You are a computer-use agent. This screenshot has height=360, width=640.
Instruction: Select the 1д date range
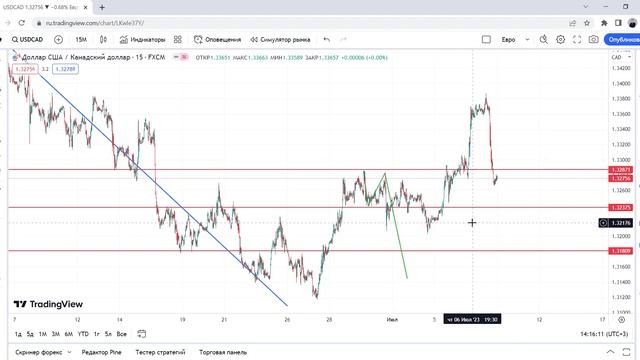tap(18, 334)
